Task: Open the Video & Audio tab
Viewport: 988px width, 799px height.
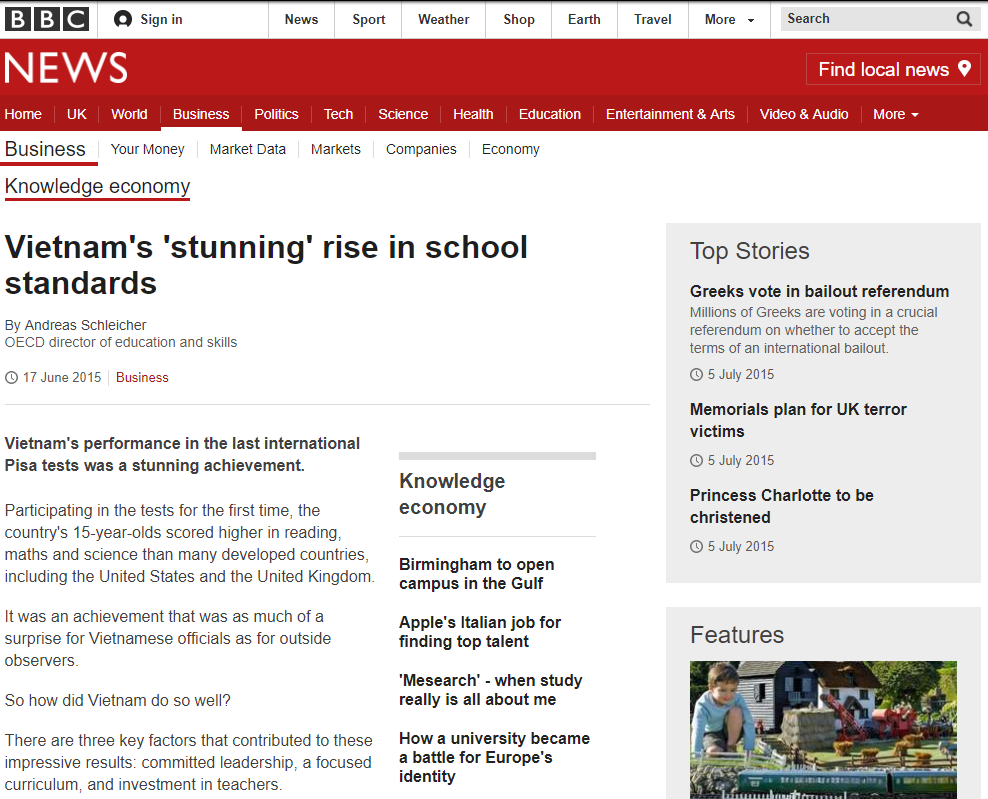Action: (x=804, y=114)
